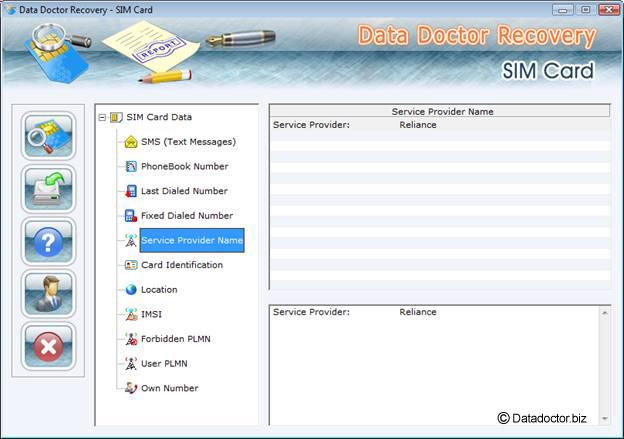
Task: Click 'Service Provider:' label in lower pane
Action: [311, 312]
